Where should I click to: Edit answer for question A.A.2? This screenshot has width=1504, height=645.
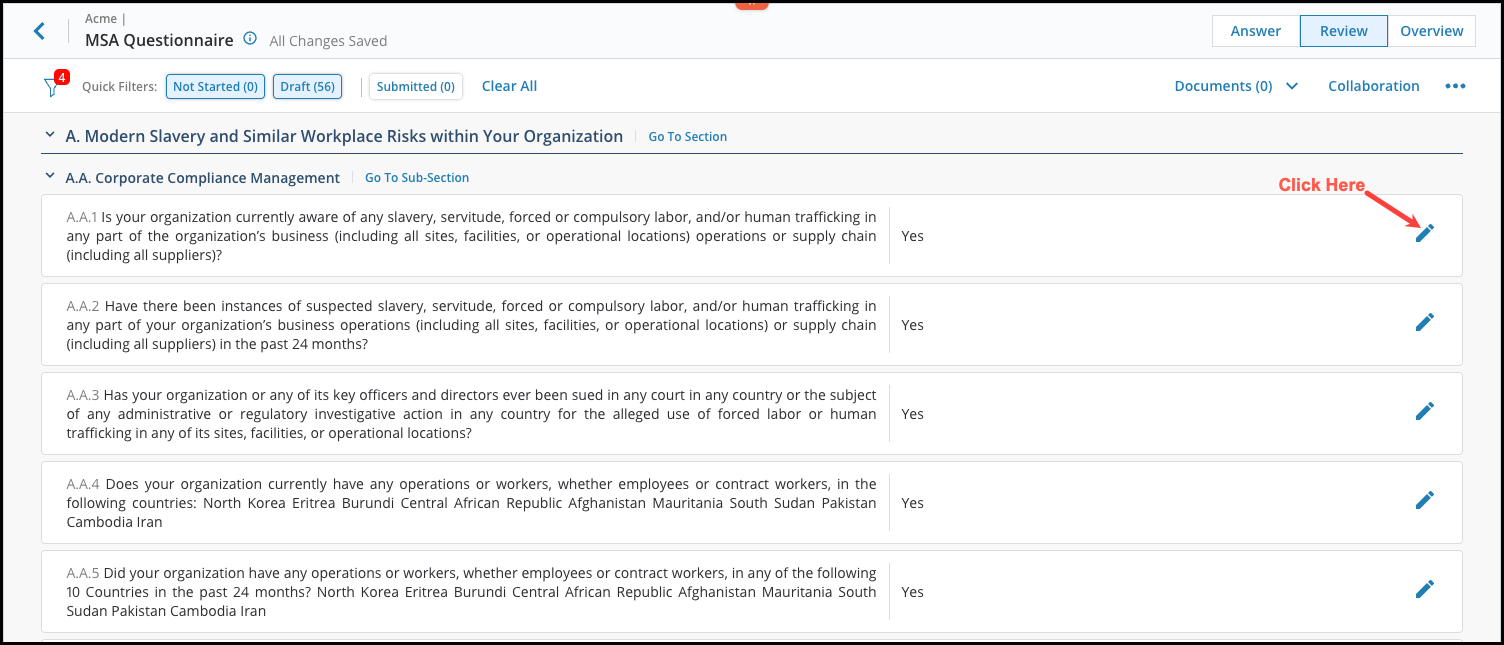click(1425, 322)
